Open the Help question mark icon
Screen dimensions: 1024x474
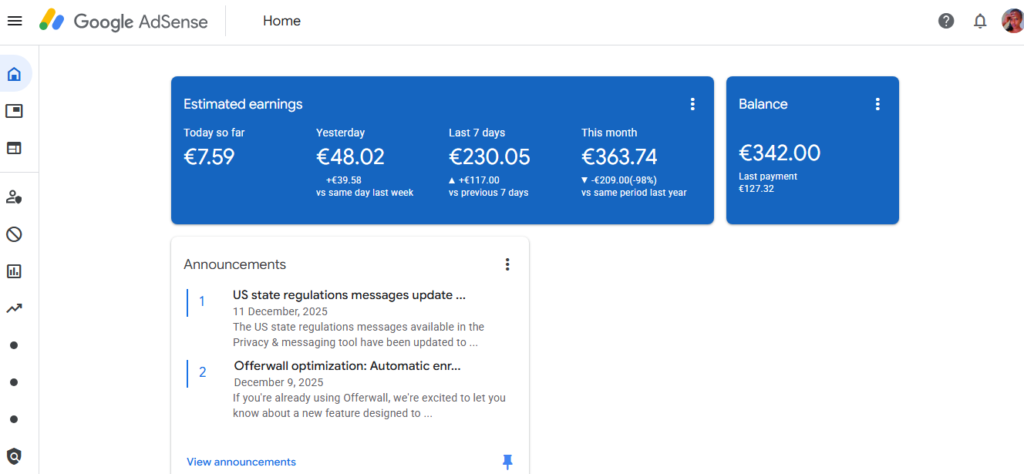946,21
